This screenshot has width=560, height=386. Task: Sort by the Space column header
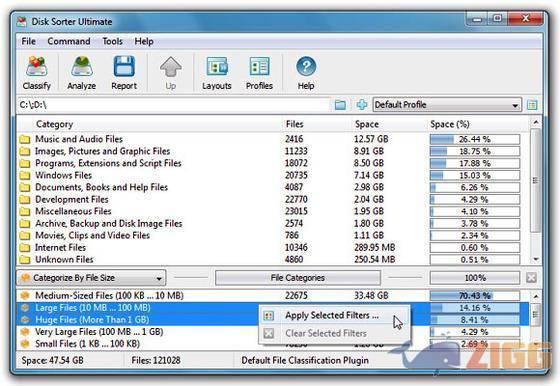[367, 124]
